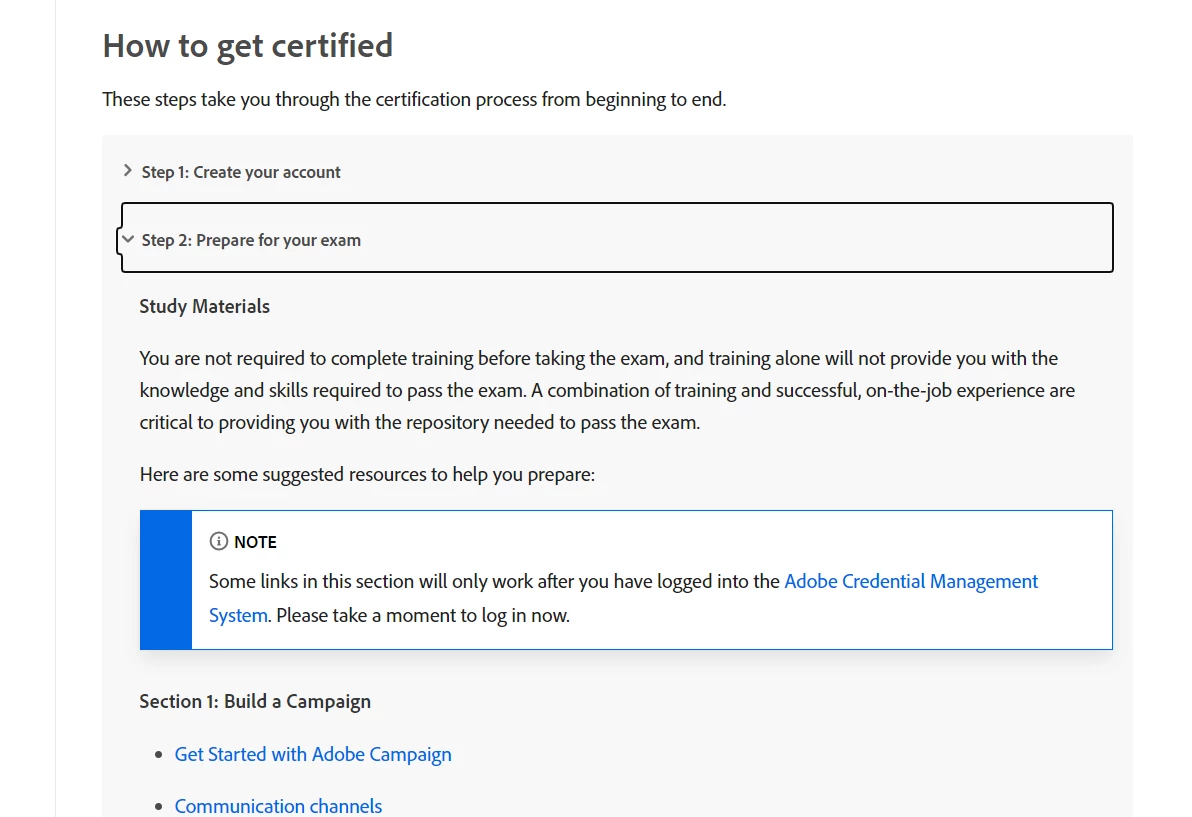1192x817 pixels.
Task: Click 'Here are some suggested resources' text
Action: pos(367,474)
